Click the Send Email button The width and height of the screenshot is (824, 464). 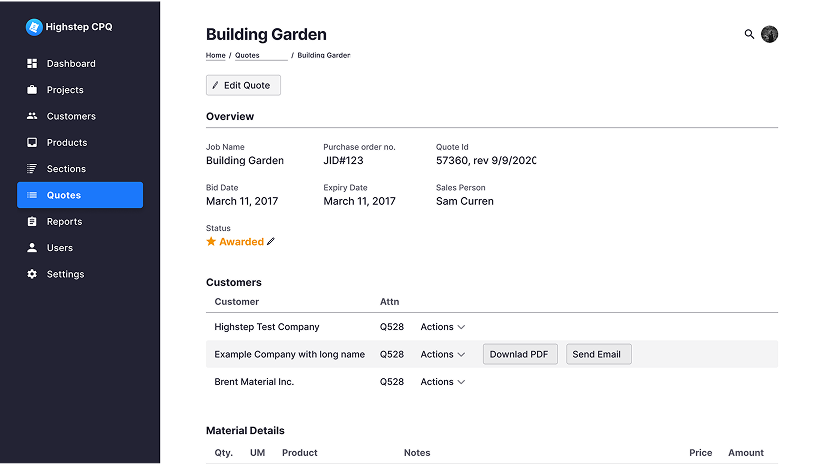[598, 354]
